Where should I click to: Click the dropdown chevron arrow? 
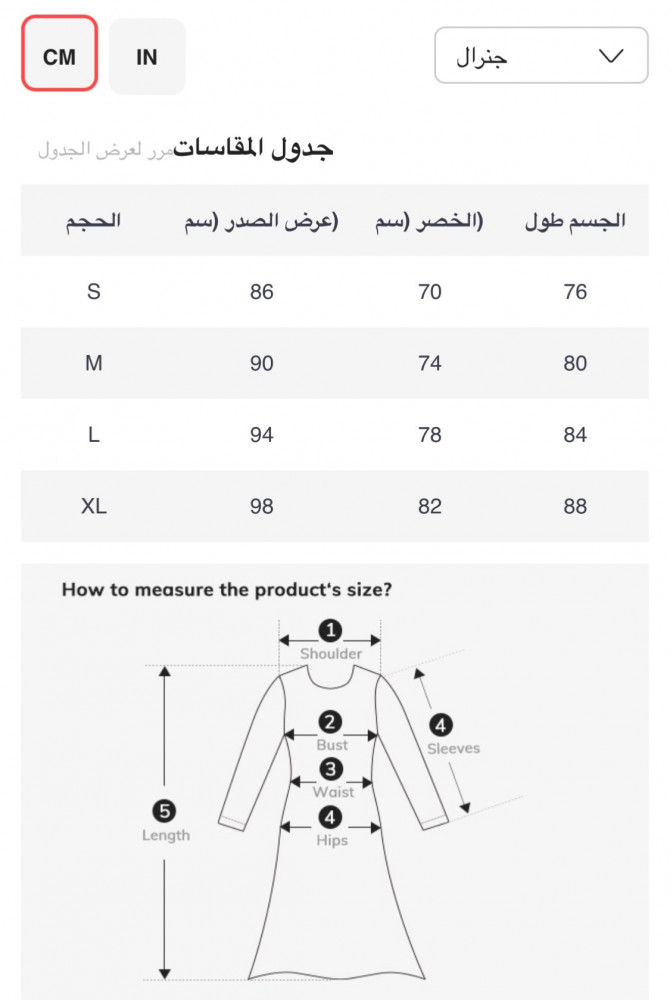pos(610,56)
